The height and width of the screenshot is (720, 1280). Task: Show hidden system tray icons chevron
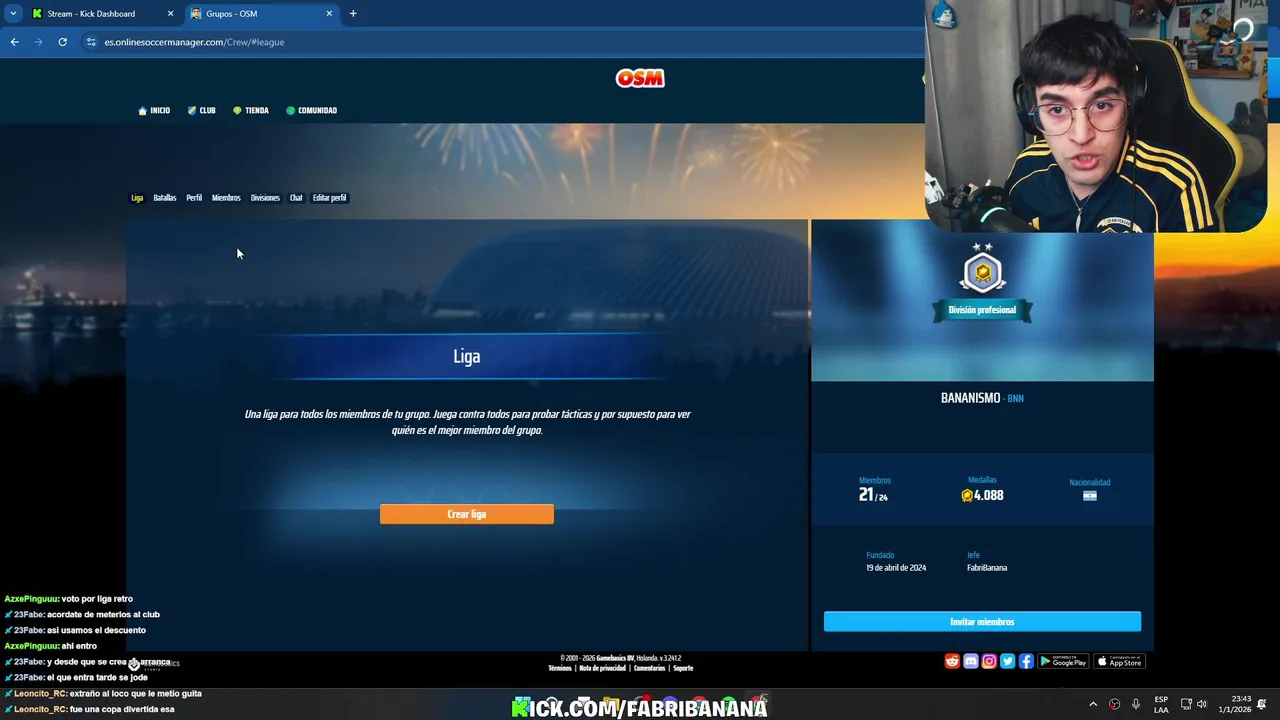coord(1093,704)
